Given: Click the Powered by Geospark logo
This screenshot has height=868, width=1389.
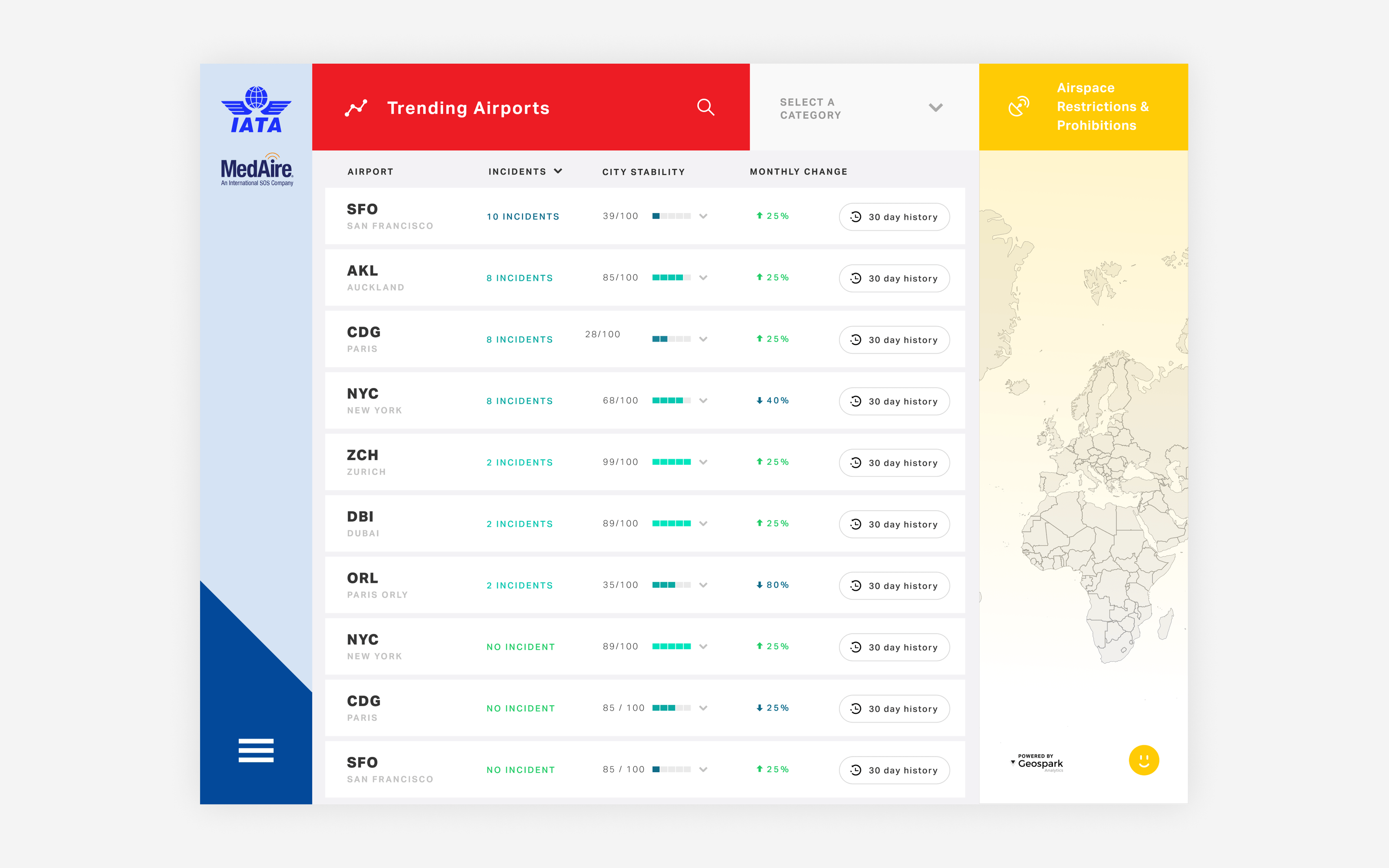Looking at the screenshot, I should [x=1036, y=763].
